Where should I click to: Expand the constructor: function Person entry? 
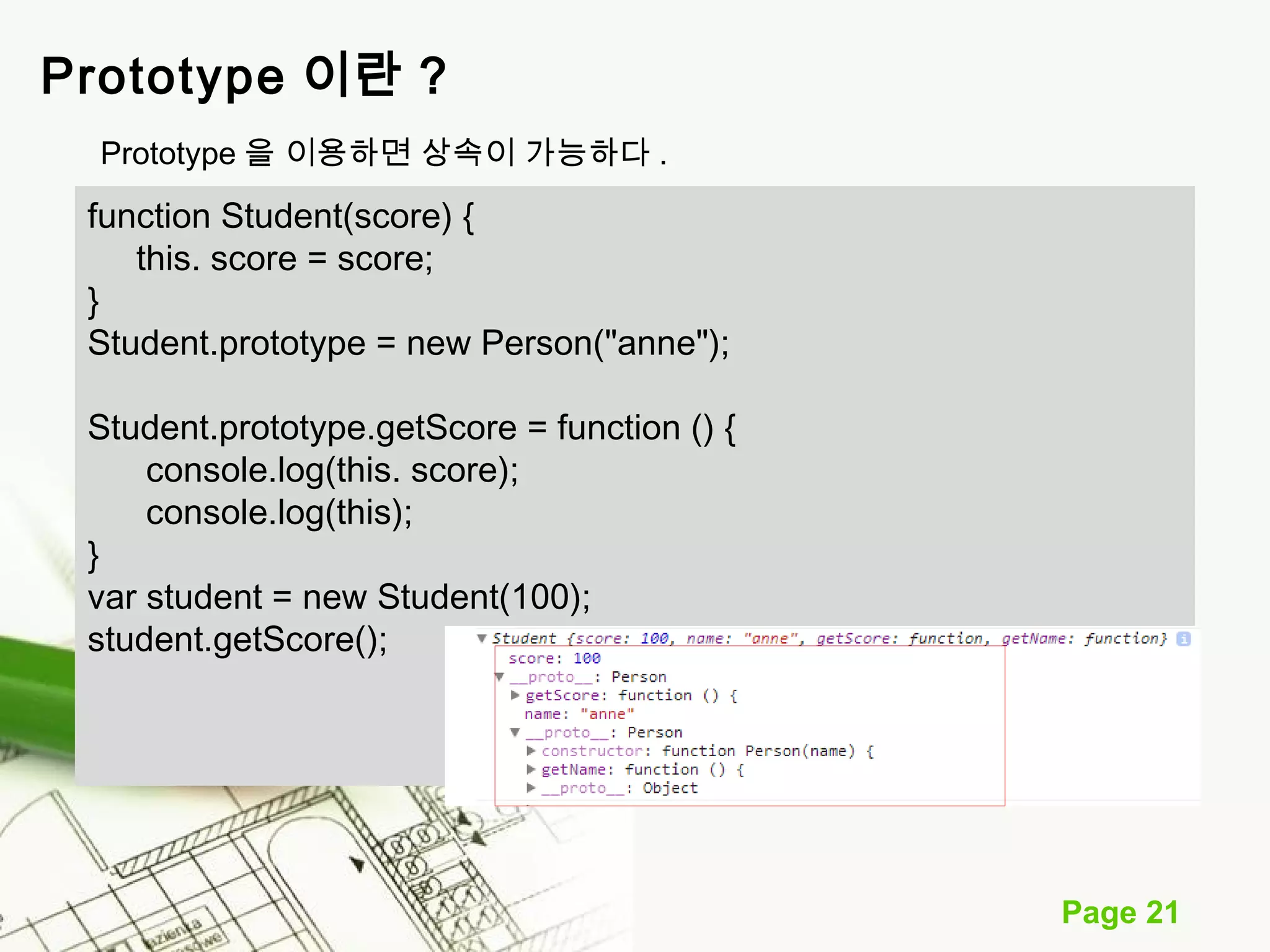[x=531, y=751]
